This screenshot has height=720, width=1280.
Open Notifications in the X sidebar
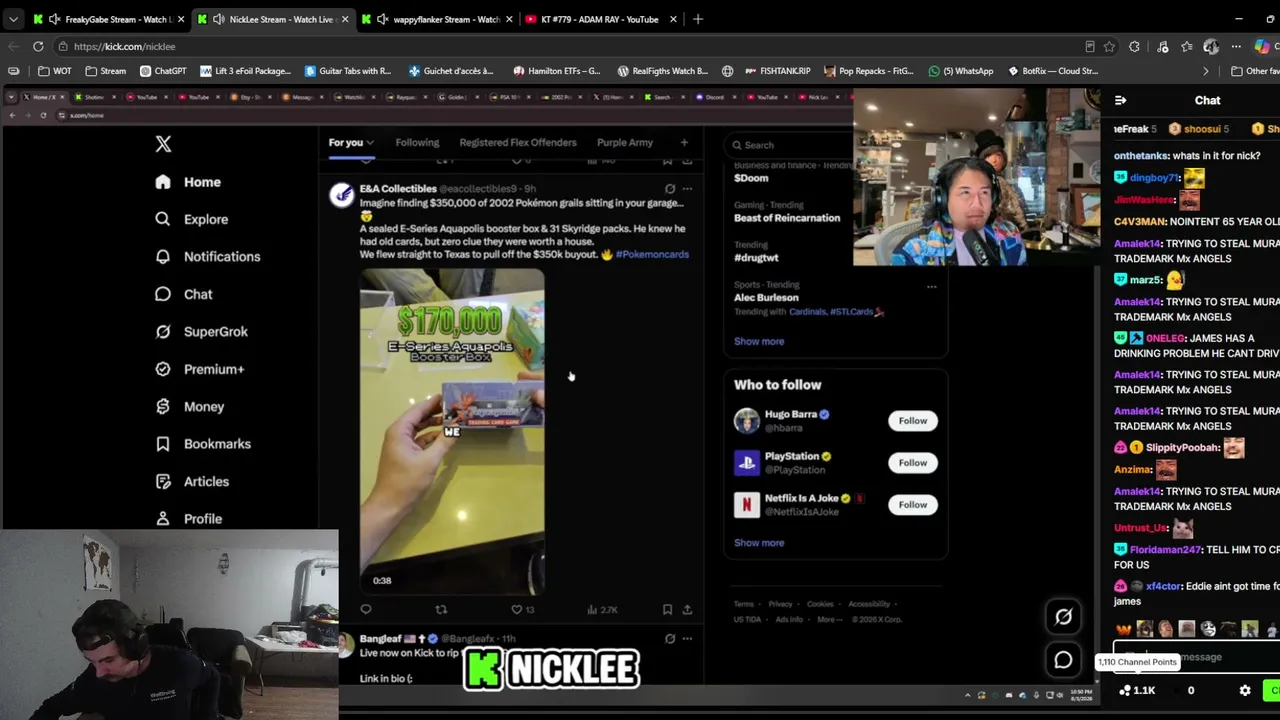pyautogui.click(x=207, y=257)
